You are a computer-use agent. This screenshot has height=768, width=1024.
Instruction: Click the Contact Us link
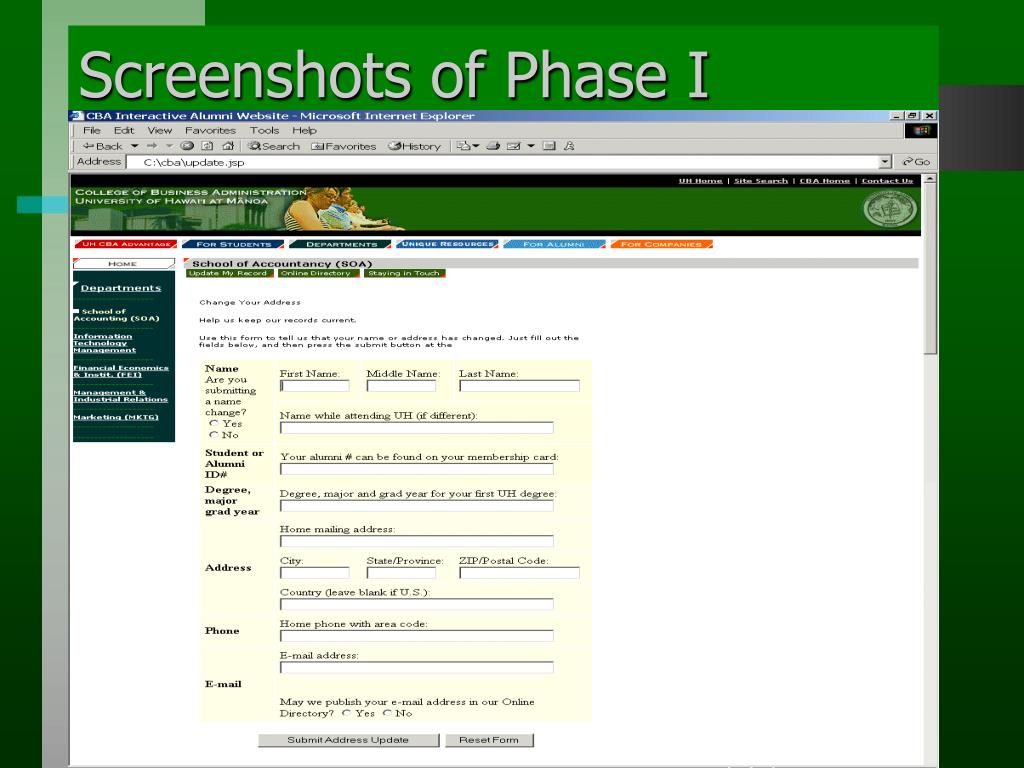click(x=887, y=181)
